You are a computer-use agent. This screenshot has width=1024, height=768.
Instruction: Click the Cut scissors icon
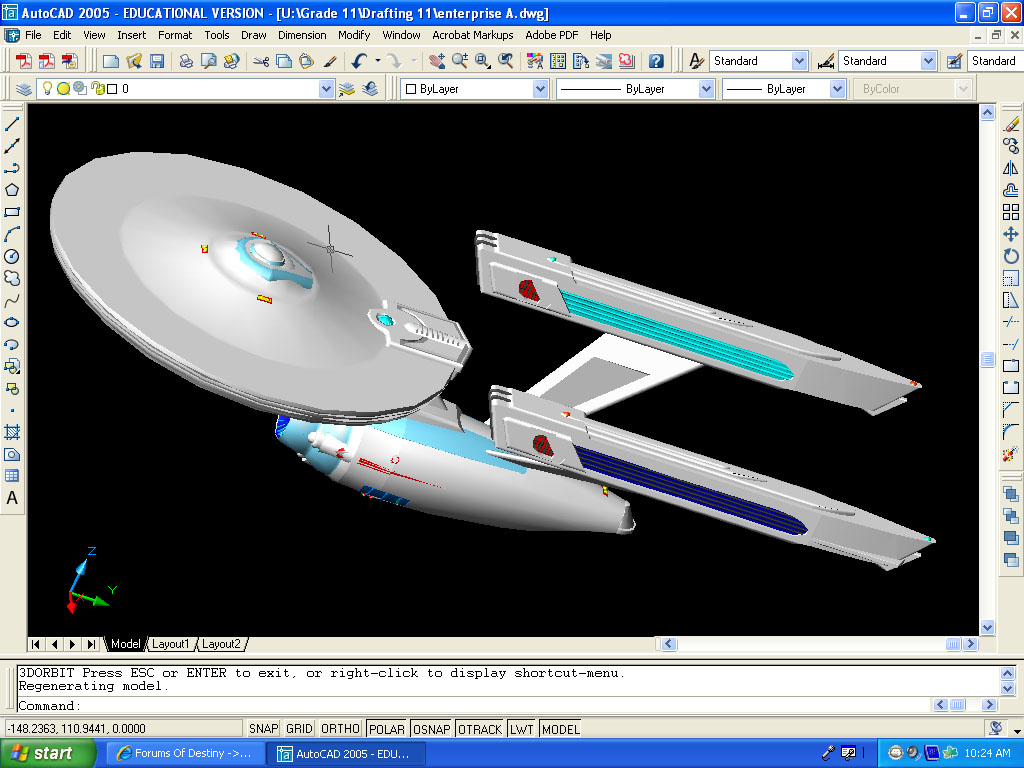[x=261, y=61]
